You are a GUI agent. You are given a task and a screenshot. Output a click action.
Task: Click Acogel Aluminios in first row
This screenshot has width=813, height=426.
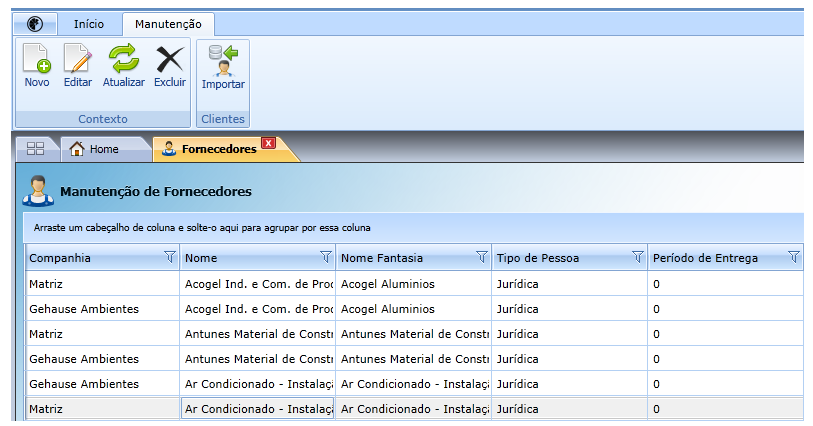pyautogui.click(x=414, y=284)
